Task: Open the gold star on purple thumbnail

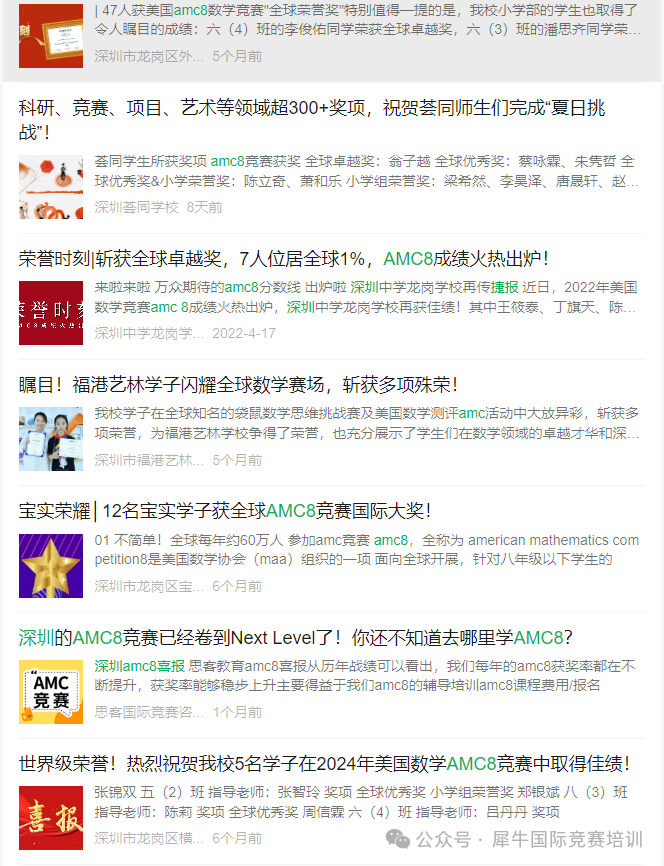Action: (51, 566)
